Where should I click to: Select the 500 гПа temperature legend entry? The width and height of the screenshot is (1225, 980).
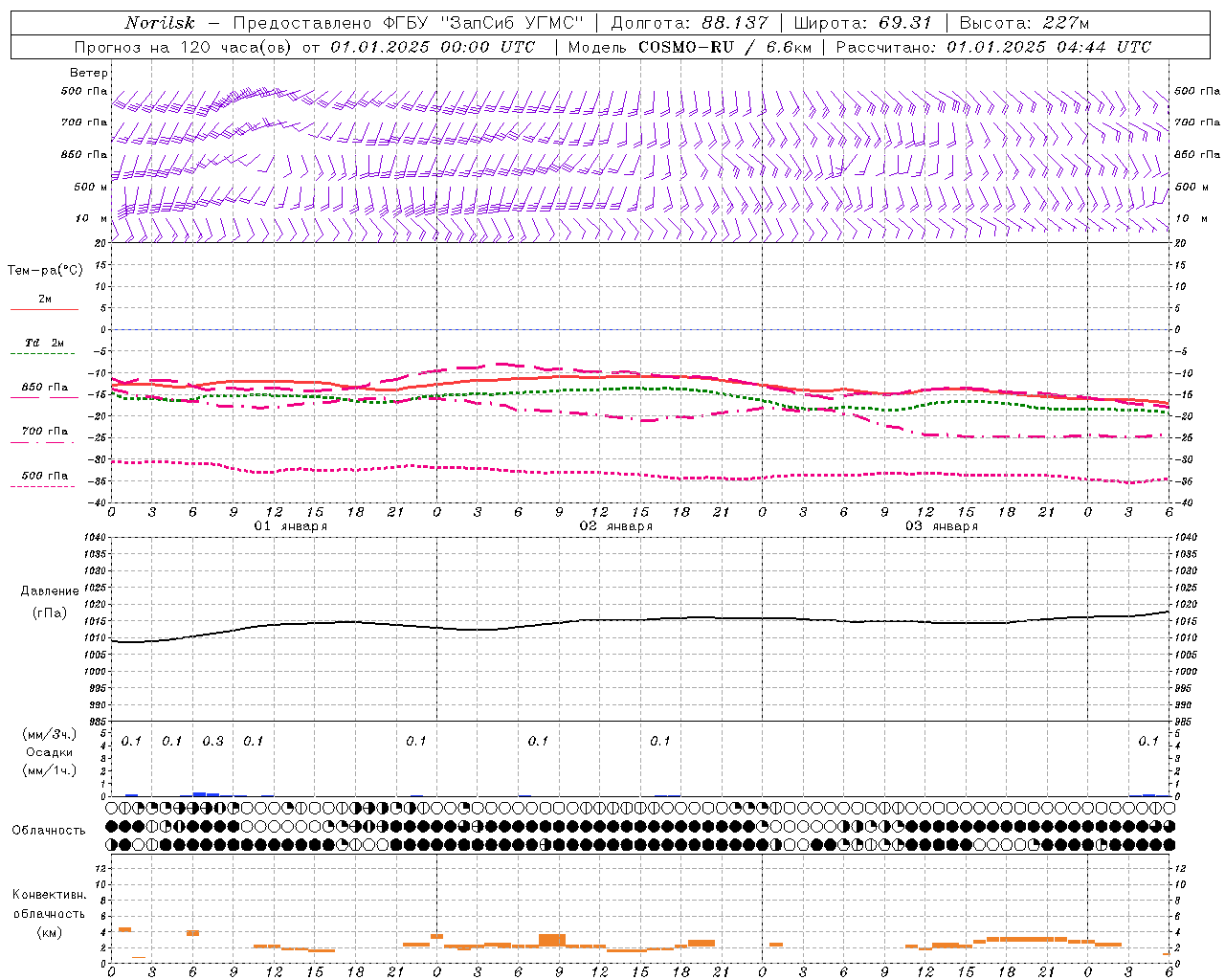pos(45,476)
